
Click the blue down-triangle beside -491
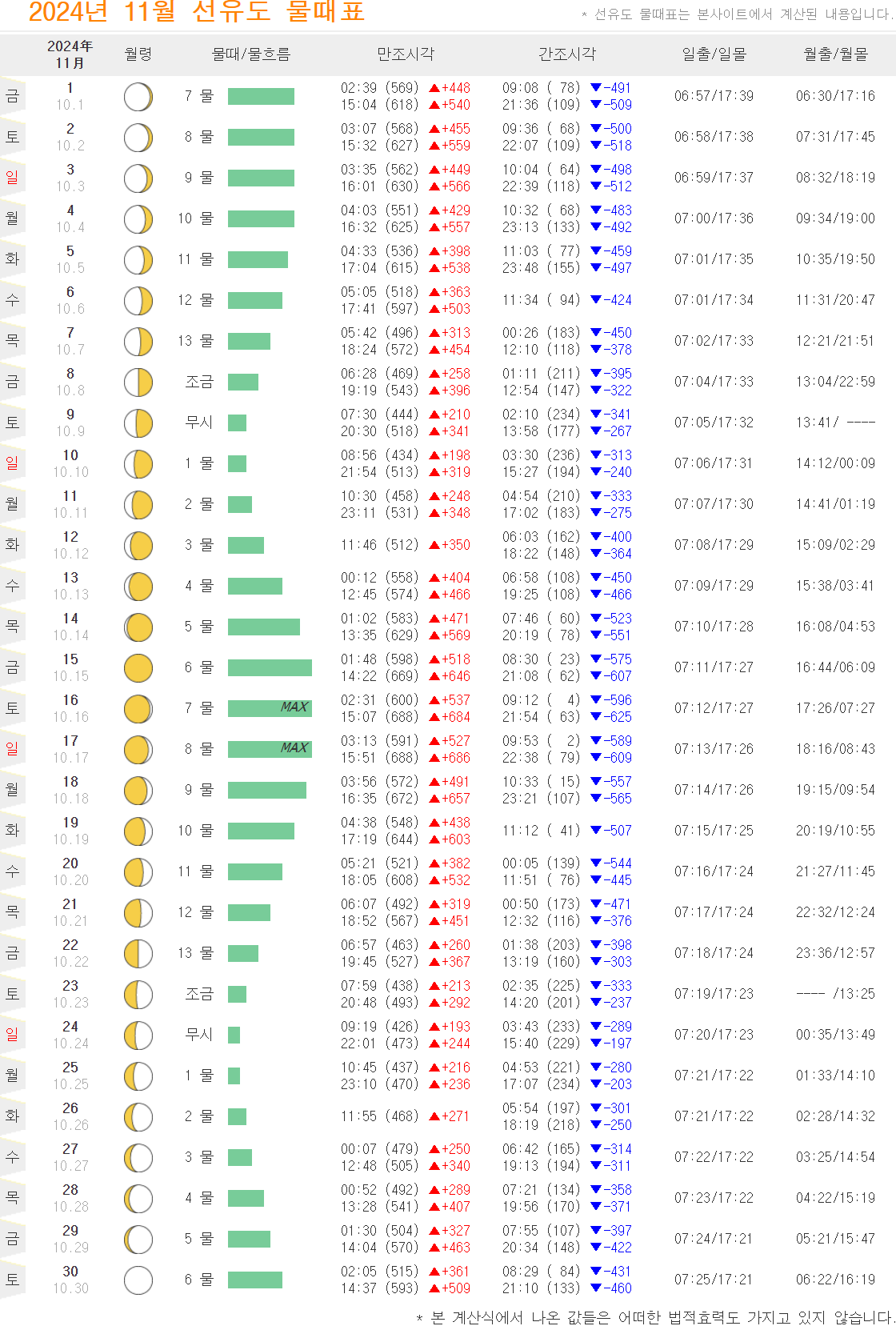(x=596, y=88)
